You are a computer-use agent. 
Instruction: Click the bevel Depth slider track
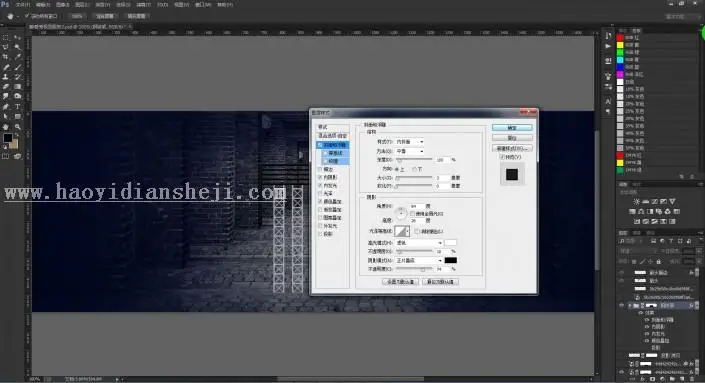pyautogui.click(x=414, y=160)
